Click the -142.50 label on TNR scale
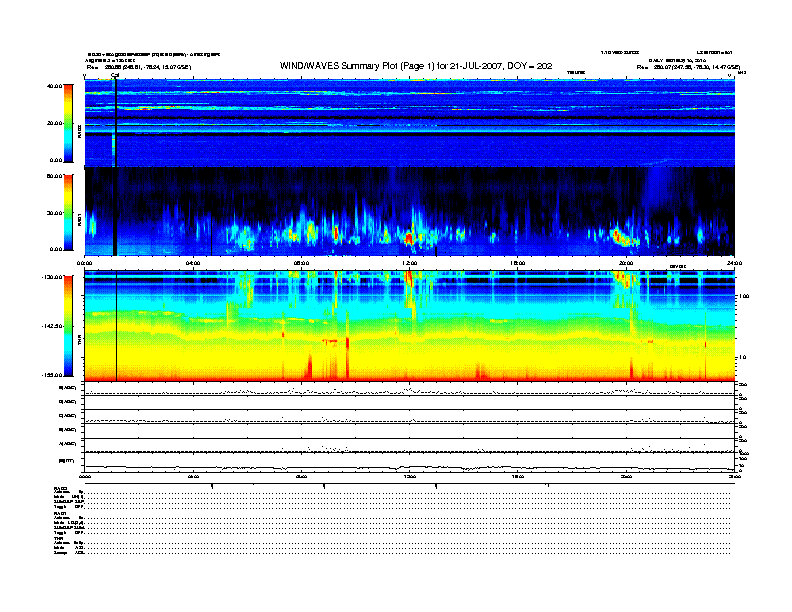This screenshot has height=612, width=792. pos(52,326)
